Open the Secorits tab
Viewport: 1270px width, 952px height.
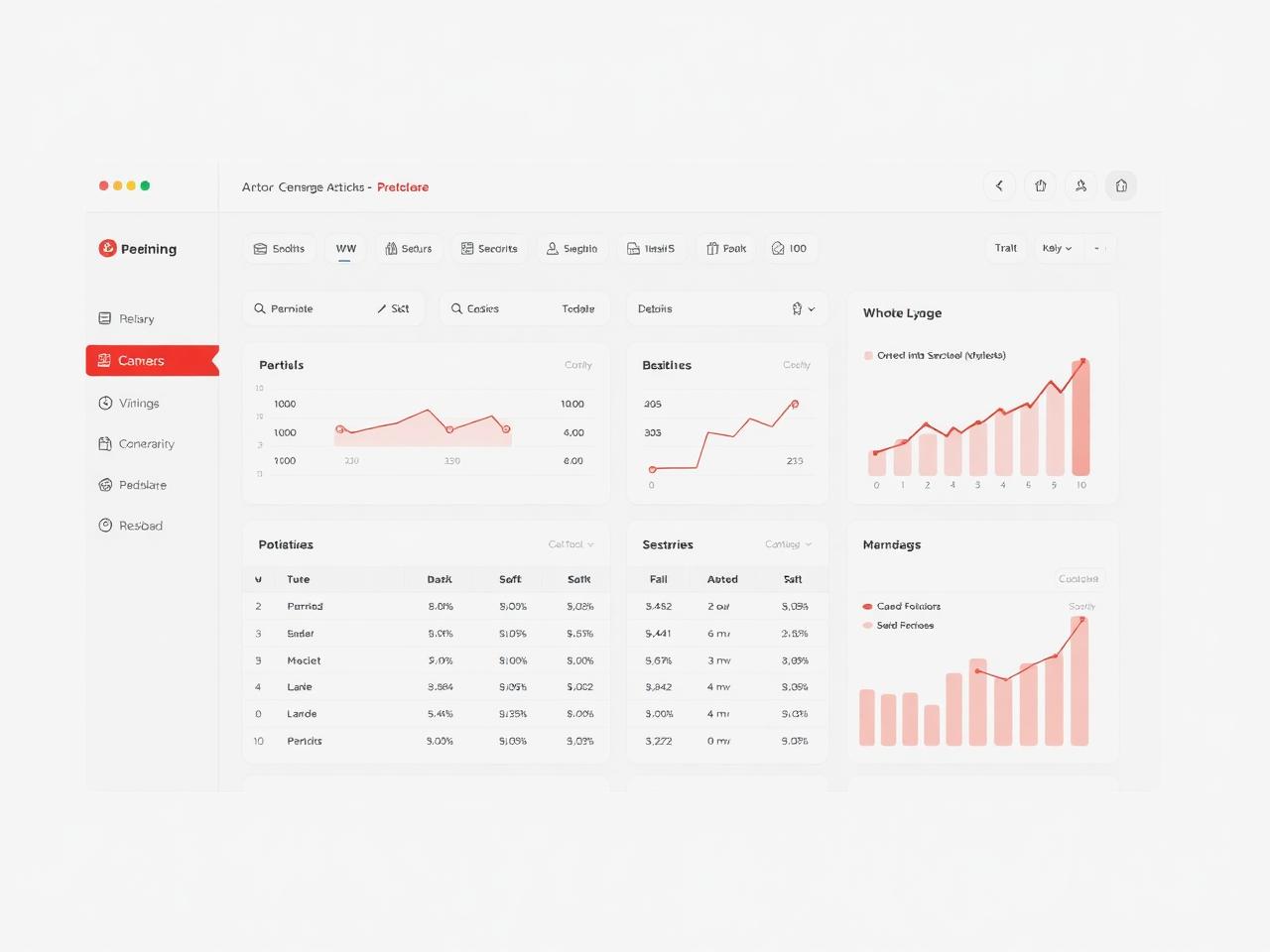click(x=490, y=249)
